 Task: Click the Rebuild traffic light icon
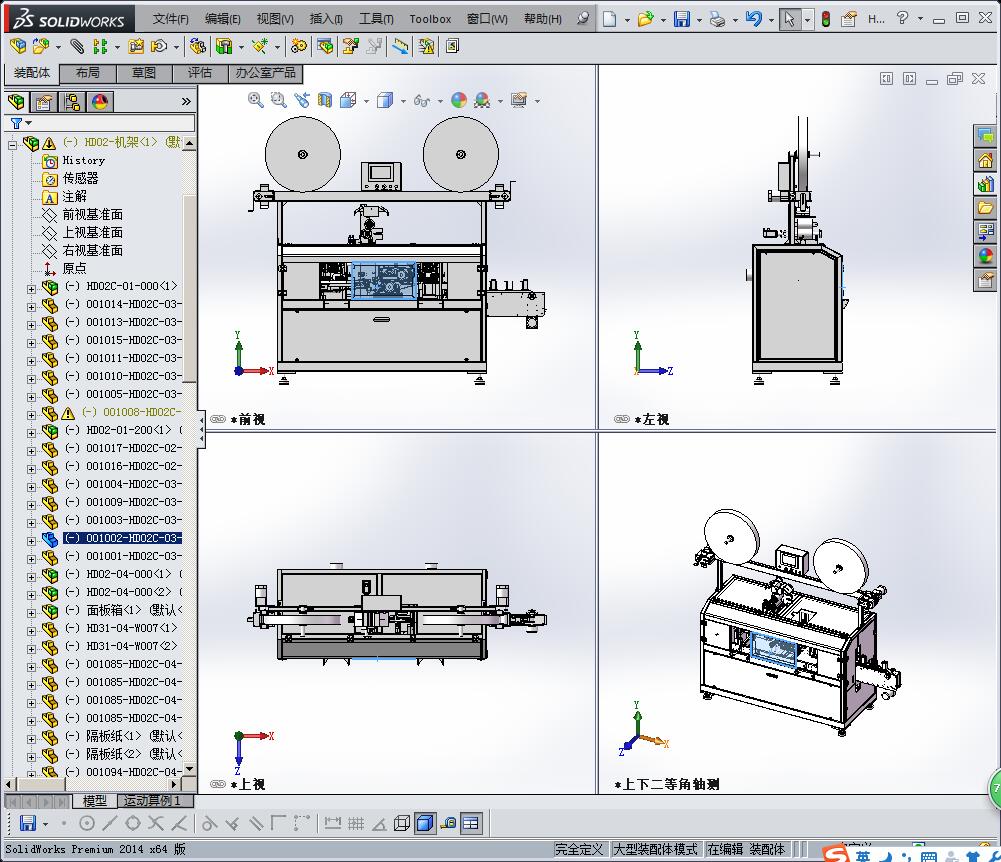[825, 19]
